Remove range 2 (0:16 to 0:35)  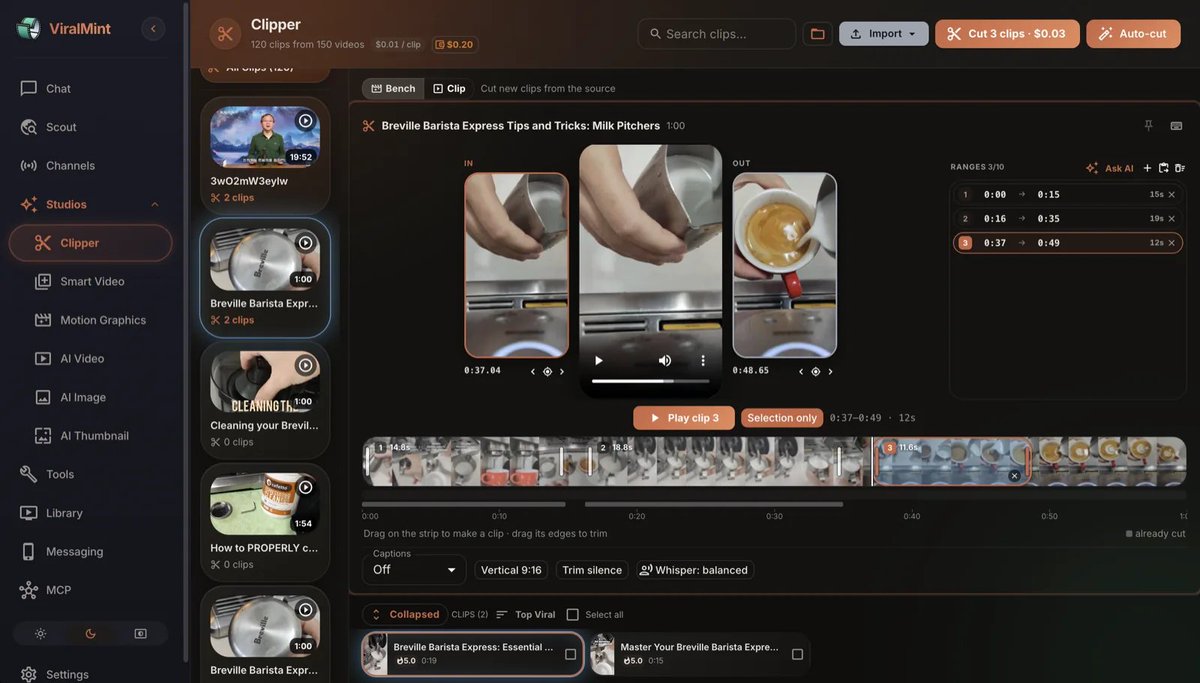click(1172, 219)
